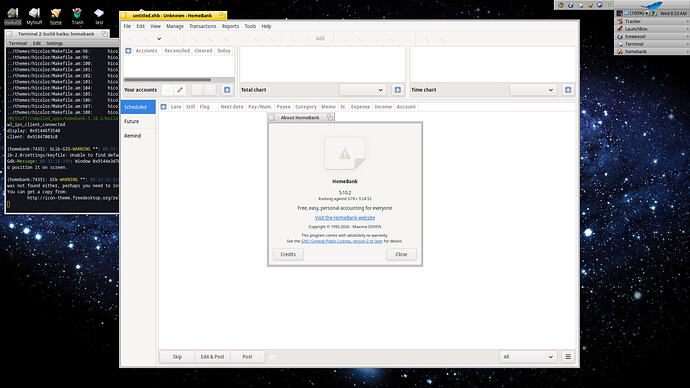Click the Skip button

click(x=177, y=356)
